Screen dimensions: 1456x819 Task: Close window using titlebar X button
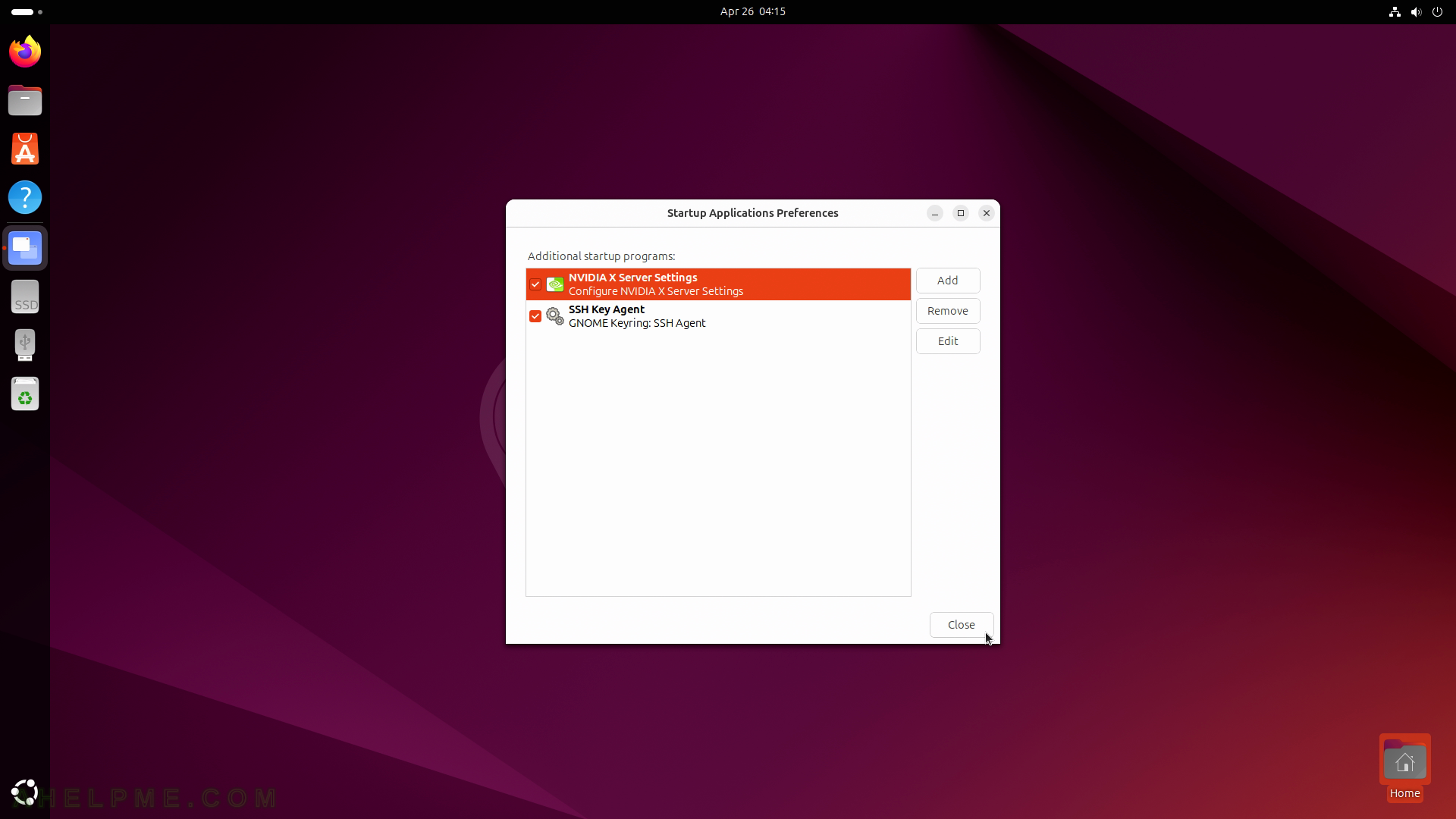click(987, 213)
